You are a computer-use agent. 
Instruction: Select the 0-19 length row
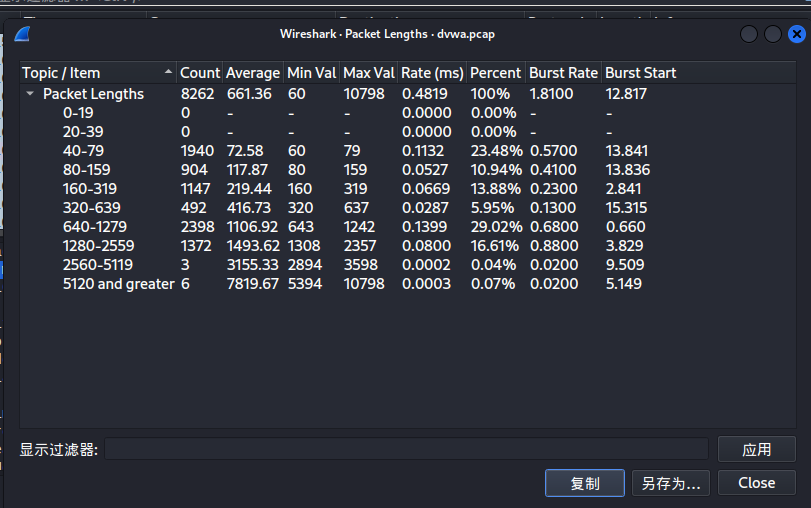pyautogui.click(x=408, y=113)
